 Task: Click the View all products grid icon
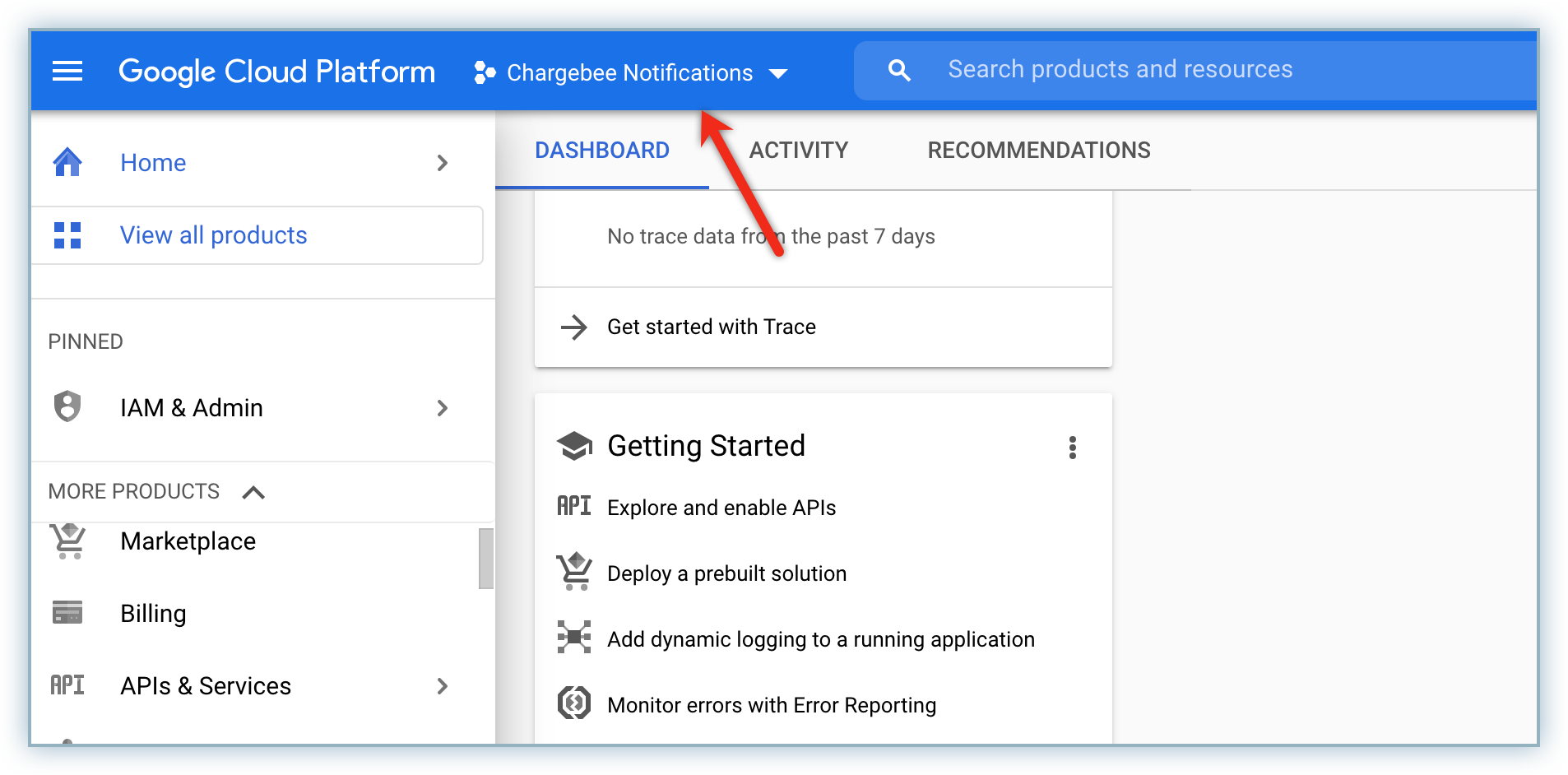click(x=67, y=235)
